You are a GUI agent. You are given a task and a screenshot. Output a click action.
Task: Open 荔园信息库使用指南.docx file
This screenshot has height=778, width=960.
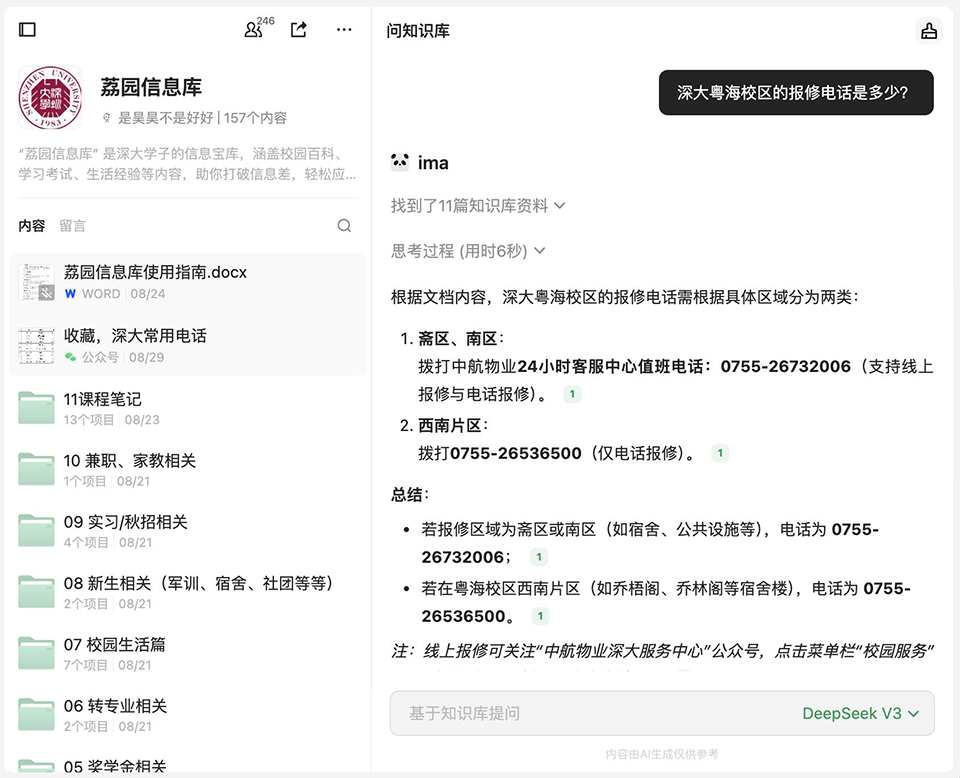[x=155, y=272]
